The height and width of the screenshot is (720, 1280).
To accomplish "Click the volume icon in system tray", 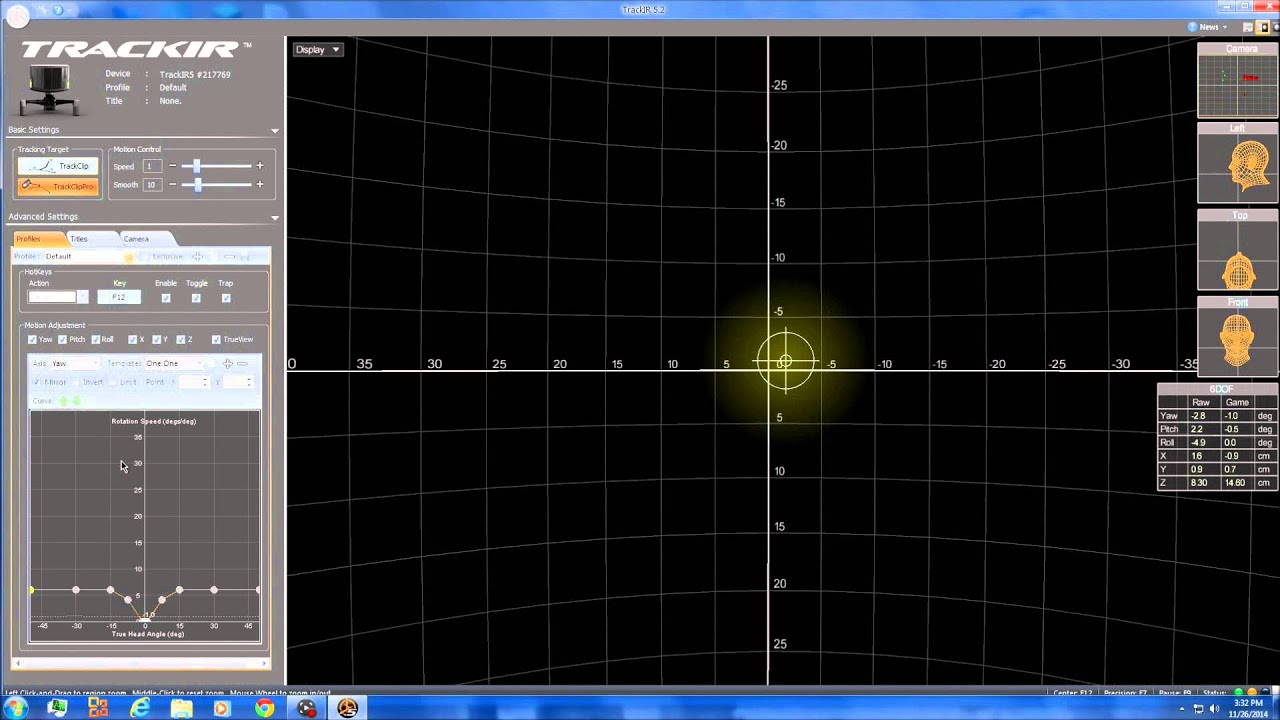I will coord(1216,709).
